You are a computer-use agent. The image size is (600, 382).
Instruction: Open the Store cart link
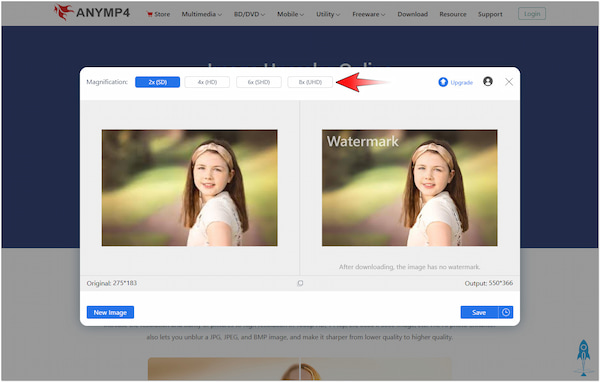(x=158, y=14)
